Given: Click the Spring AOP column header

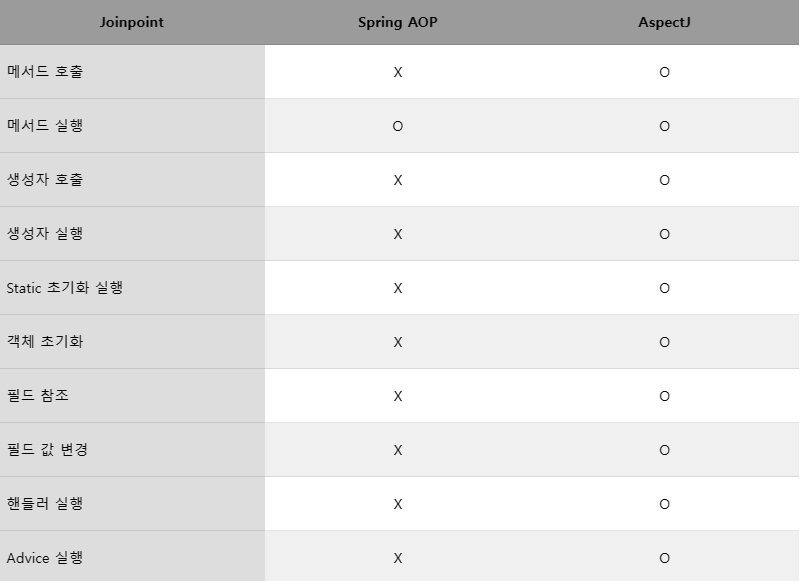Looking at the screenshot, I should tap(397, 22).
